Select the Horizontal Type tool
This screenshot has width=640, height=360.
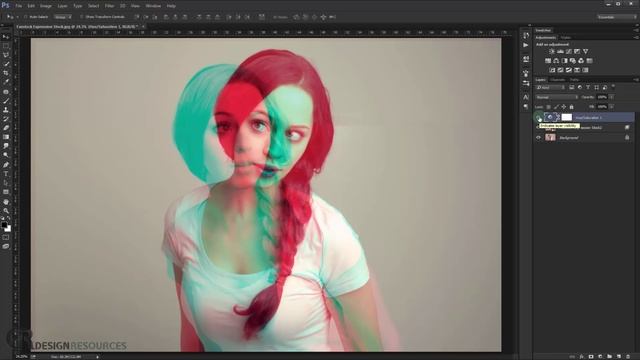pyautogui.click(x=6, y=174)
